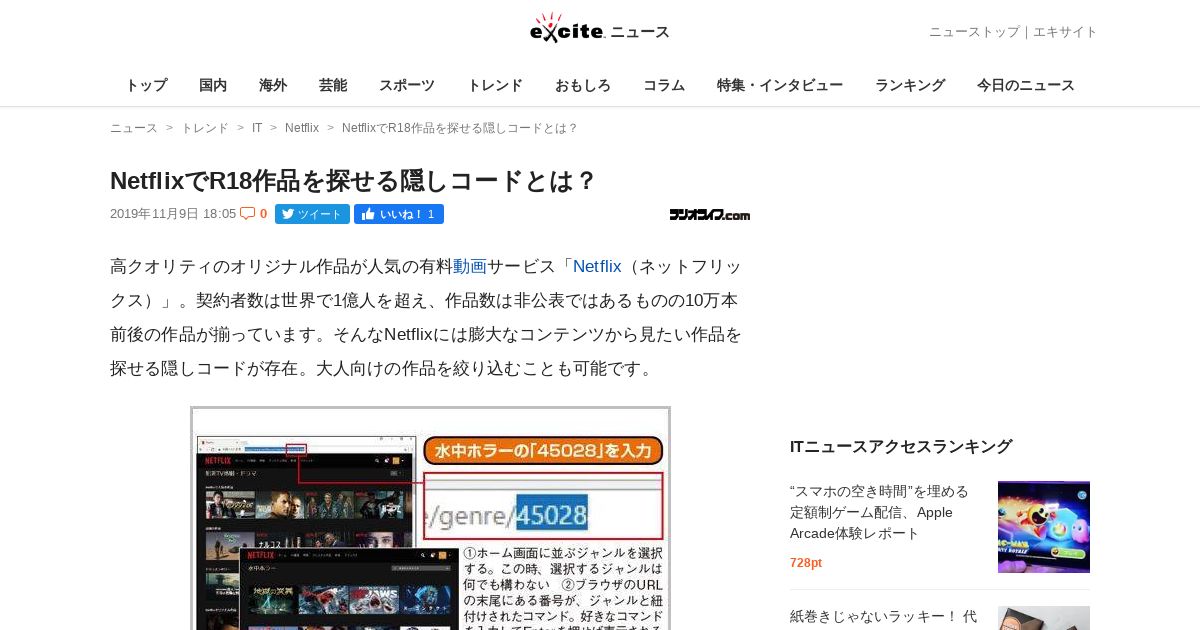This screenshot has height=630, width=1200.
Task: Click the Excite News logo
Action: 599,29
